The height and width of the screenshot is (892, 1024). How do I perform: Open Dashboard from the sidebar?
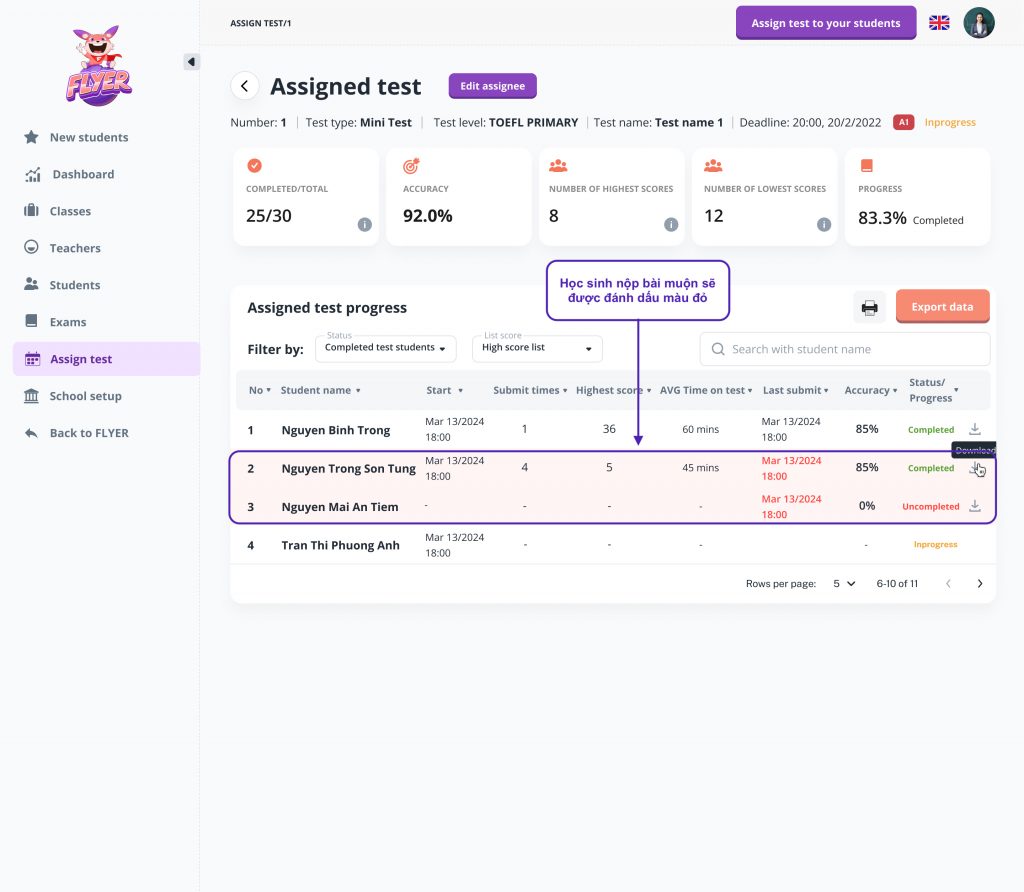[83, 174]
